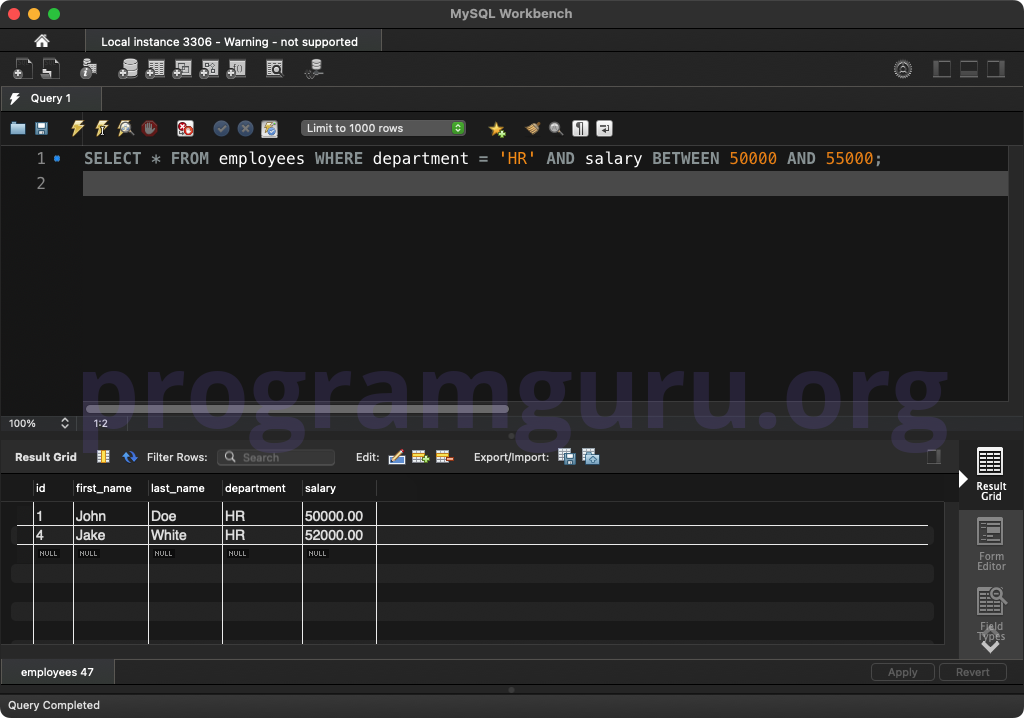Create a new schema icon
The width and height of the screenshot is (1024, 718).
[x=128, y=69]
